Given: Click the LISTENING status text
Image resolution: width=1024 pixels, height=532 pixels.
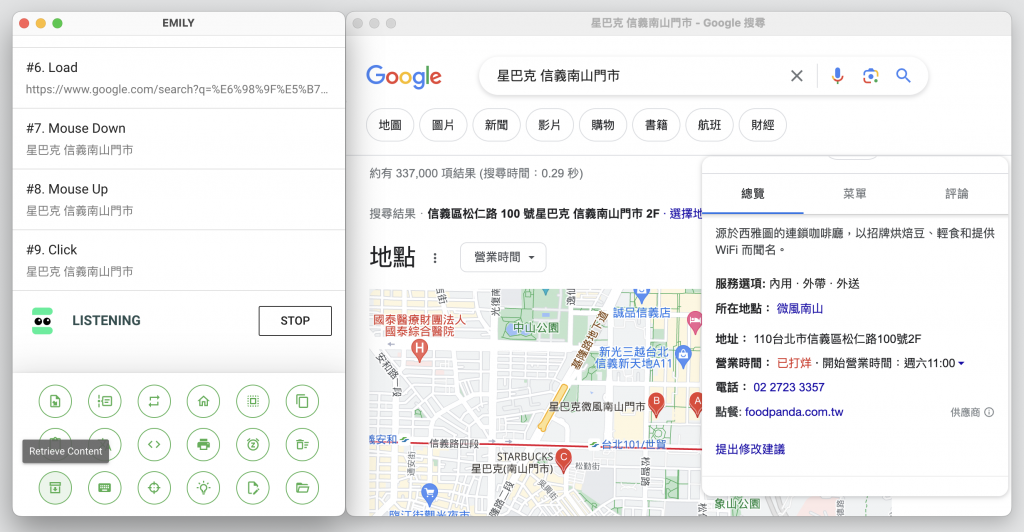Looking at the screenshot, I should (x=106, y=321).
